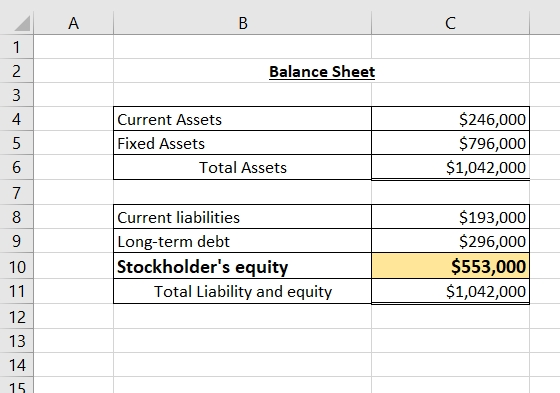Click the $796,000 value cell
The image size is (560, 393).
pos(450,143)
